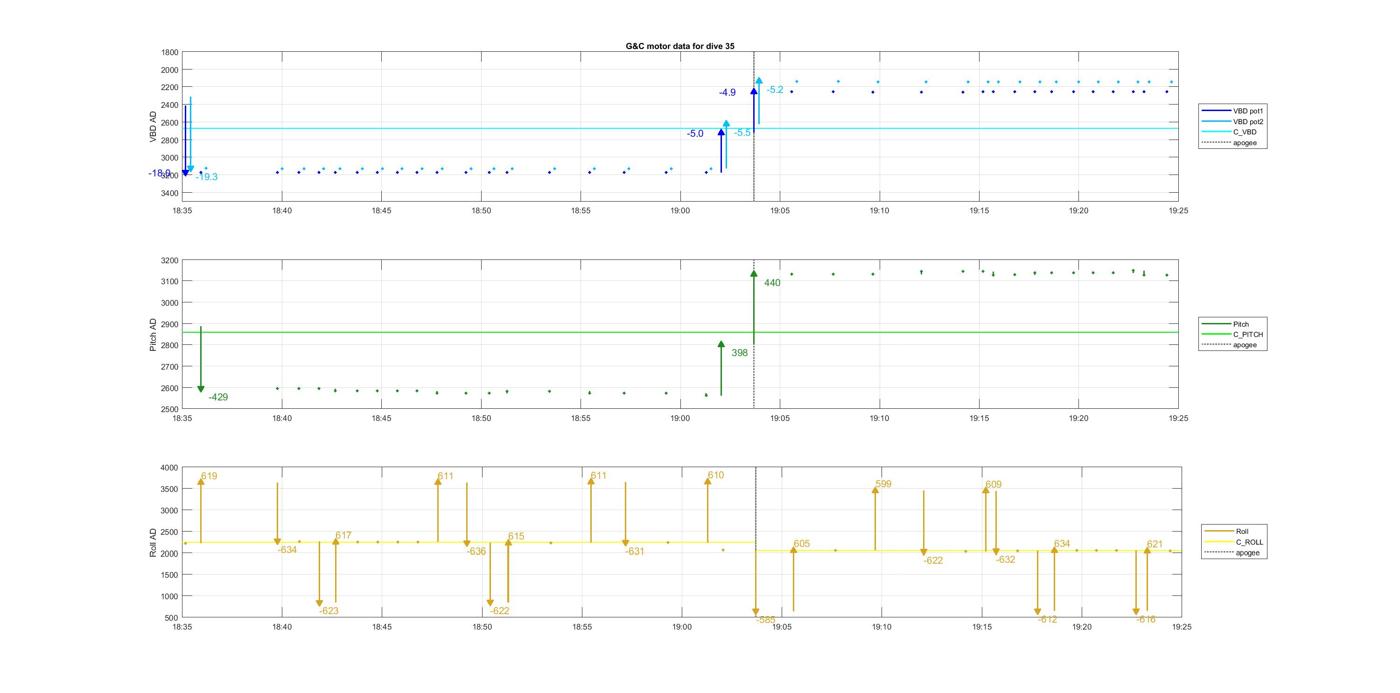Click the "-5.0" VBD data label

(695, 134)
